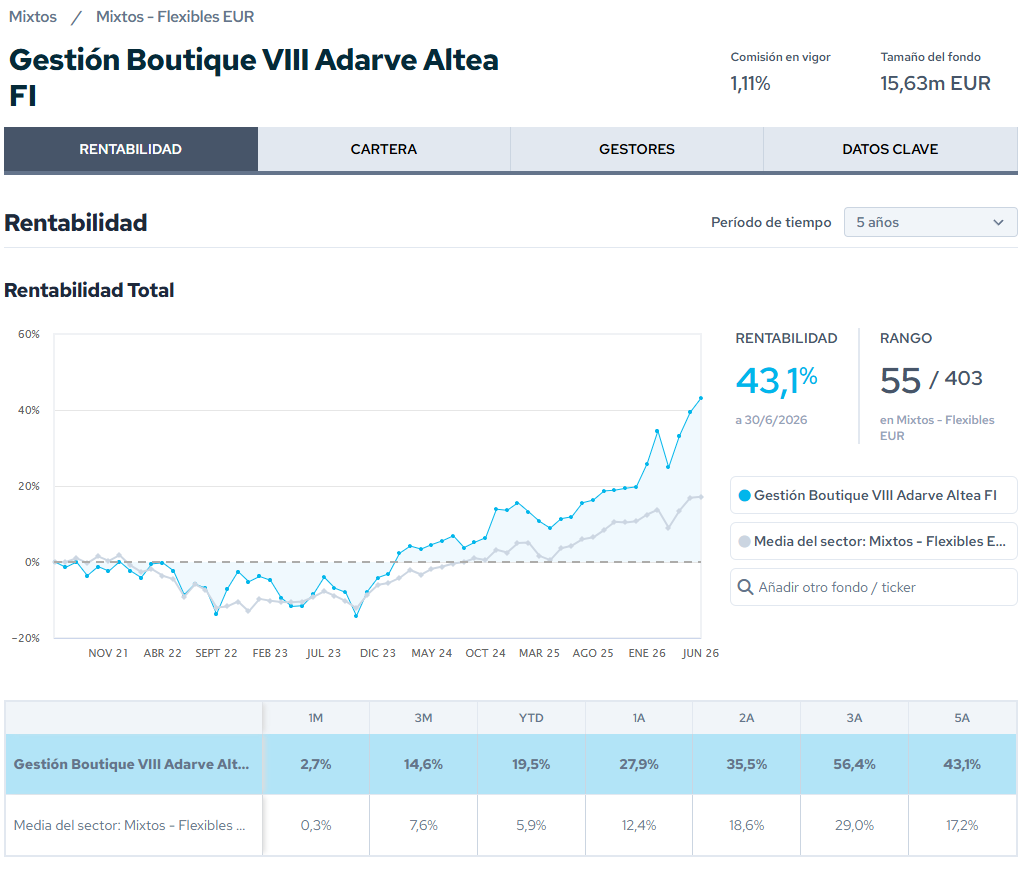The image size is (1026, 872).
Task: Click the search magnifier icon
Action: point(745,587)
